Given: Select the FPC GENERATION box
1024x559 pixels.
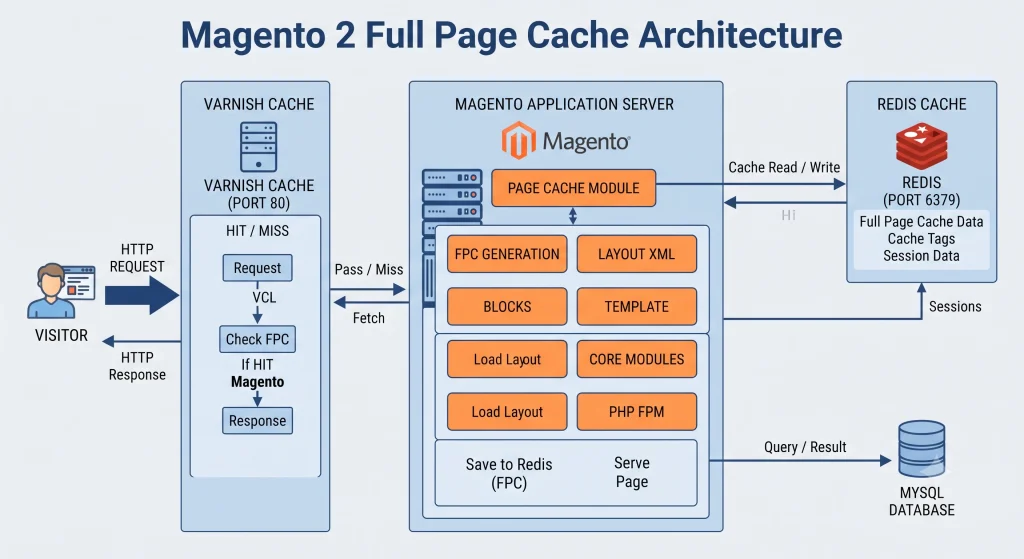Looking at the screenshot, I should pos(507,254).
